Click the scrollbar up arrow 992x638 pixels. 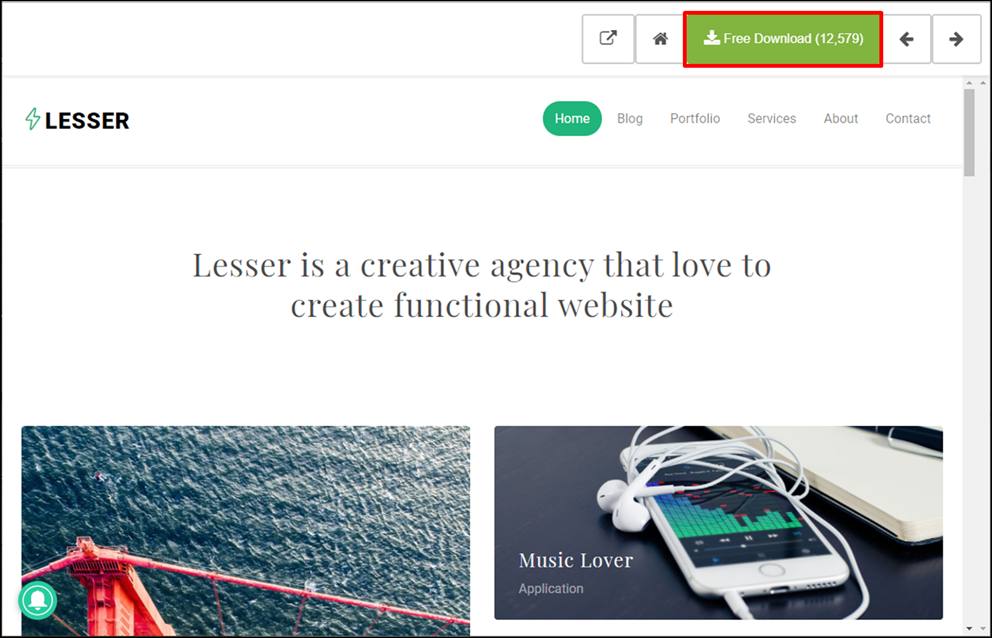click(969, 83)
